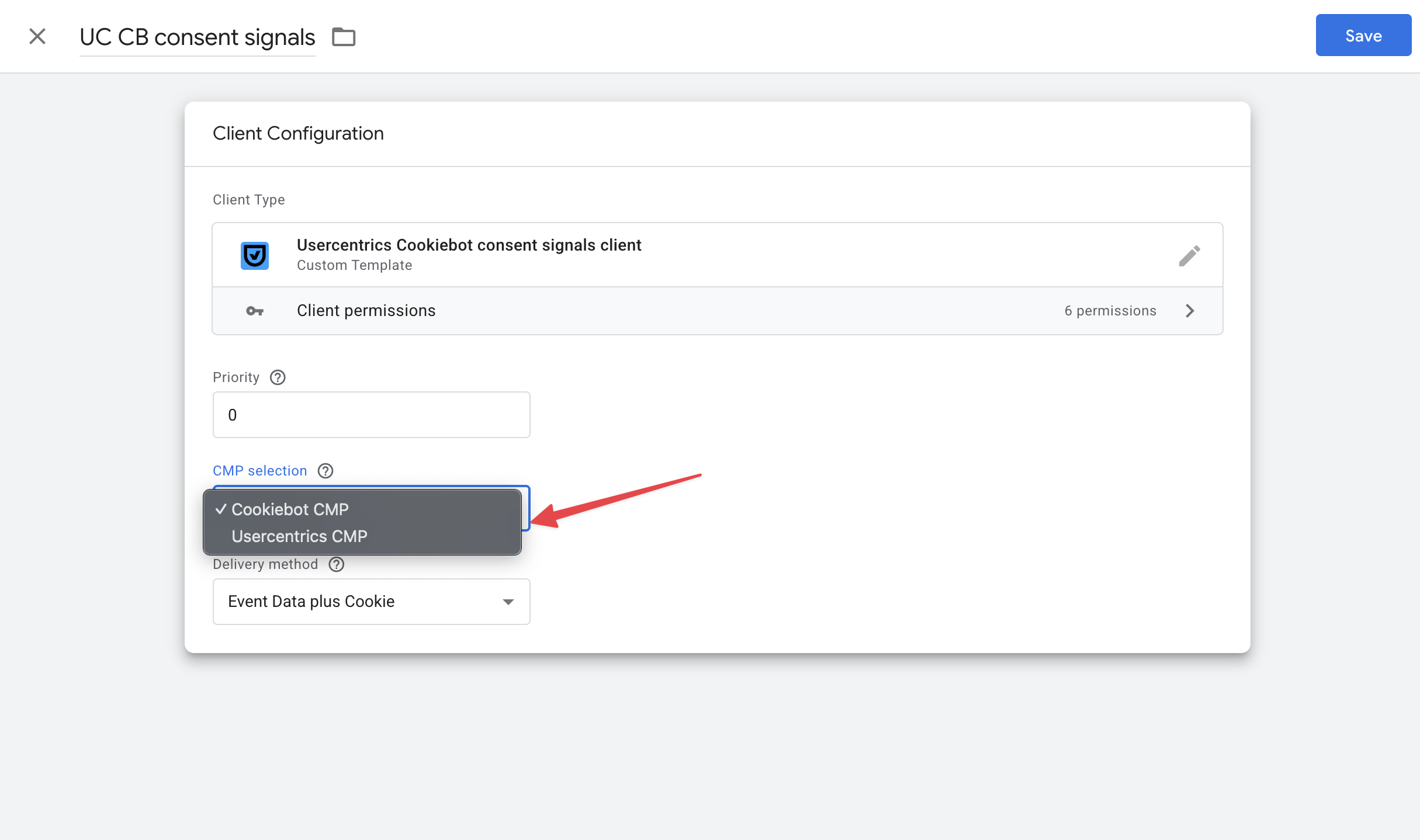Edit the UC CB consent signals title
The image size is (1420, 840).
point(198,37)
